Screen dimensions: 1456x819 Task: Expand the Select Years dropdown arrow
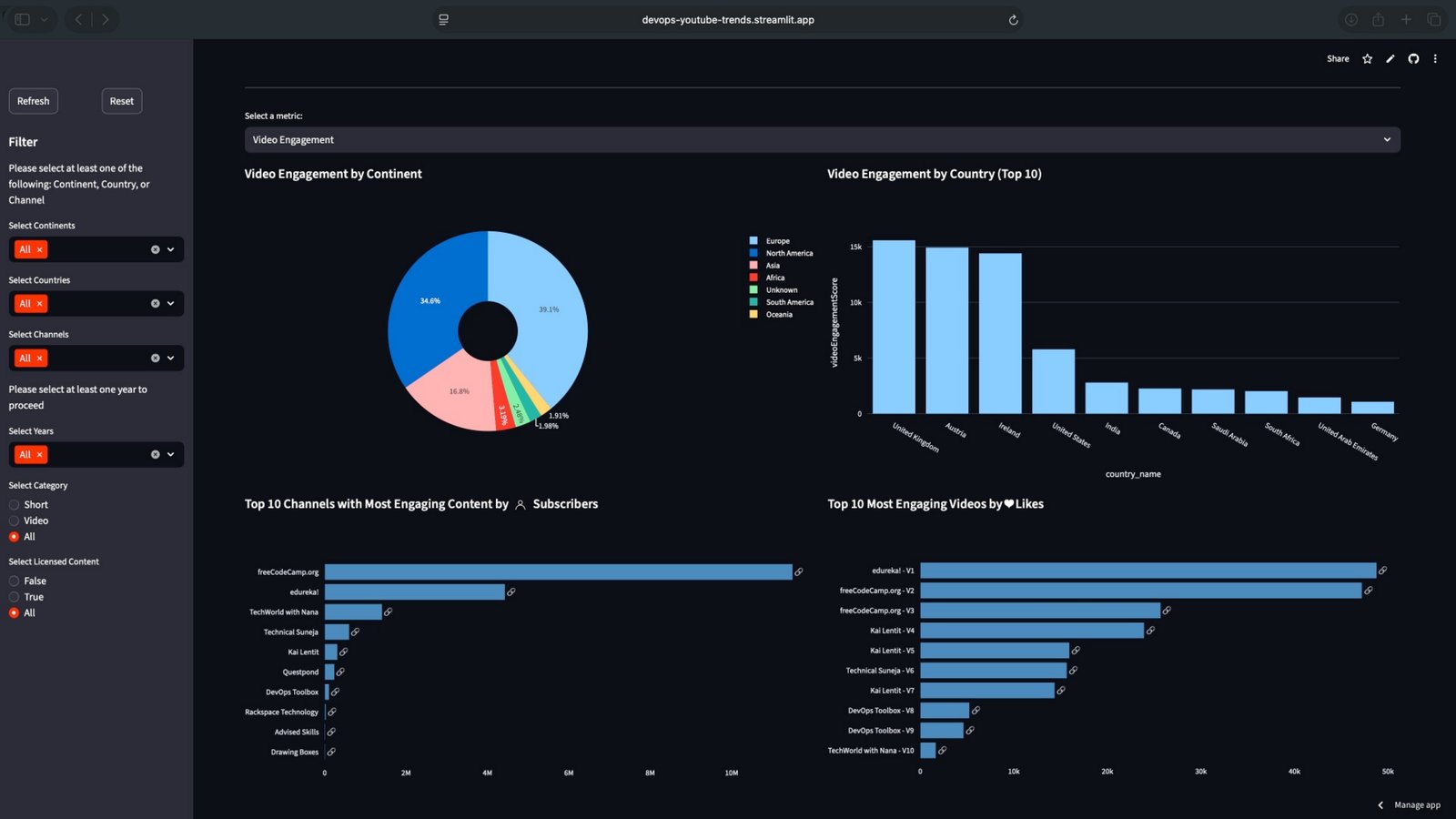[x=170, y=455]
